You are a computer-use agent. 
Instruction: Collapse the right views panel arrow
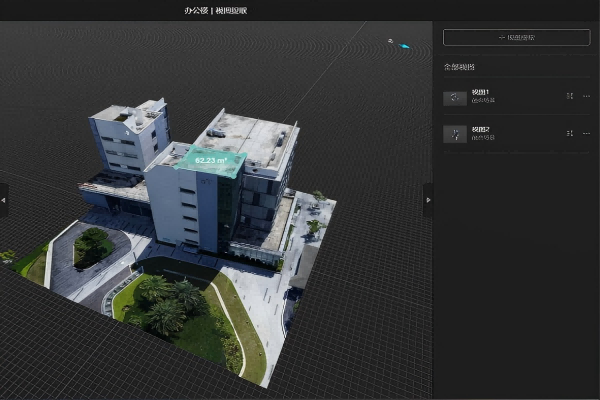click(x=428, y=200)
